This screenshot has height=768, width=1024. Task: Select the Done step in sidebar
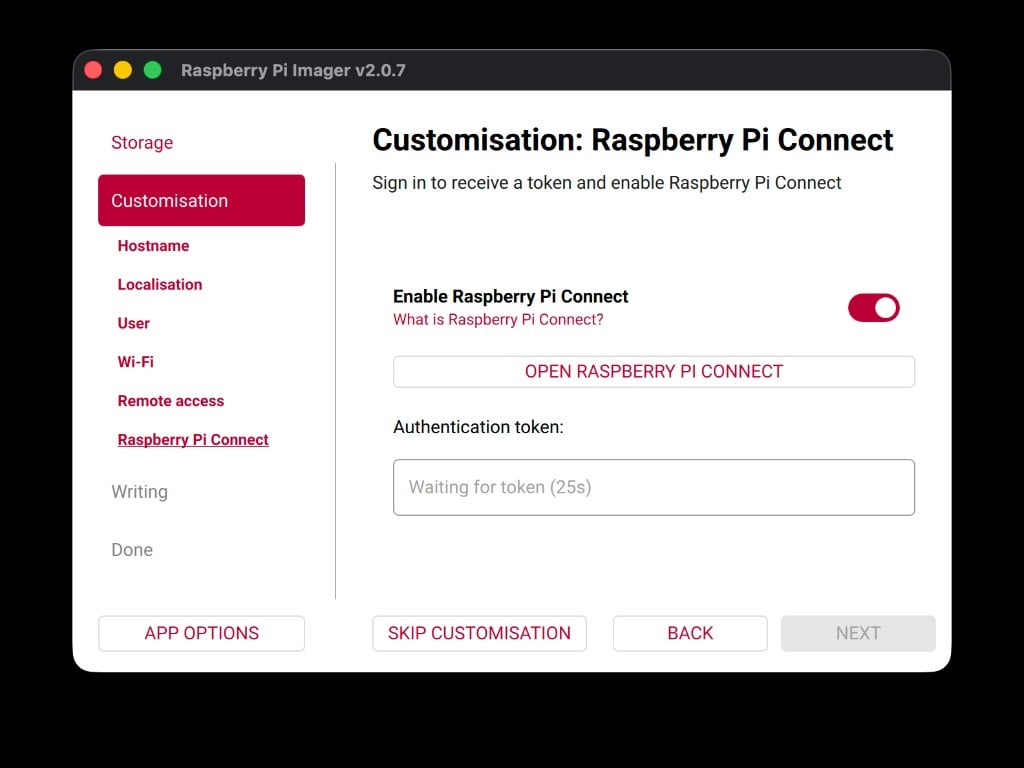[132, 550]
